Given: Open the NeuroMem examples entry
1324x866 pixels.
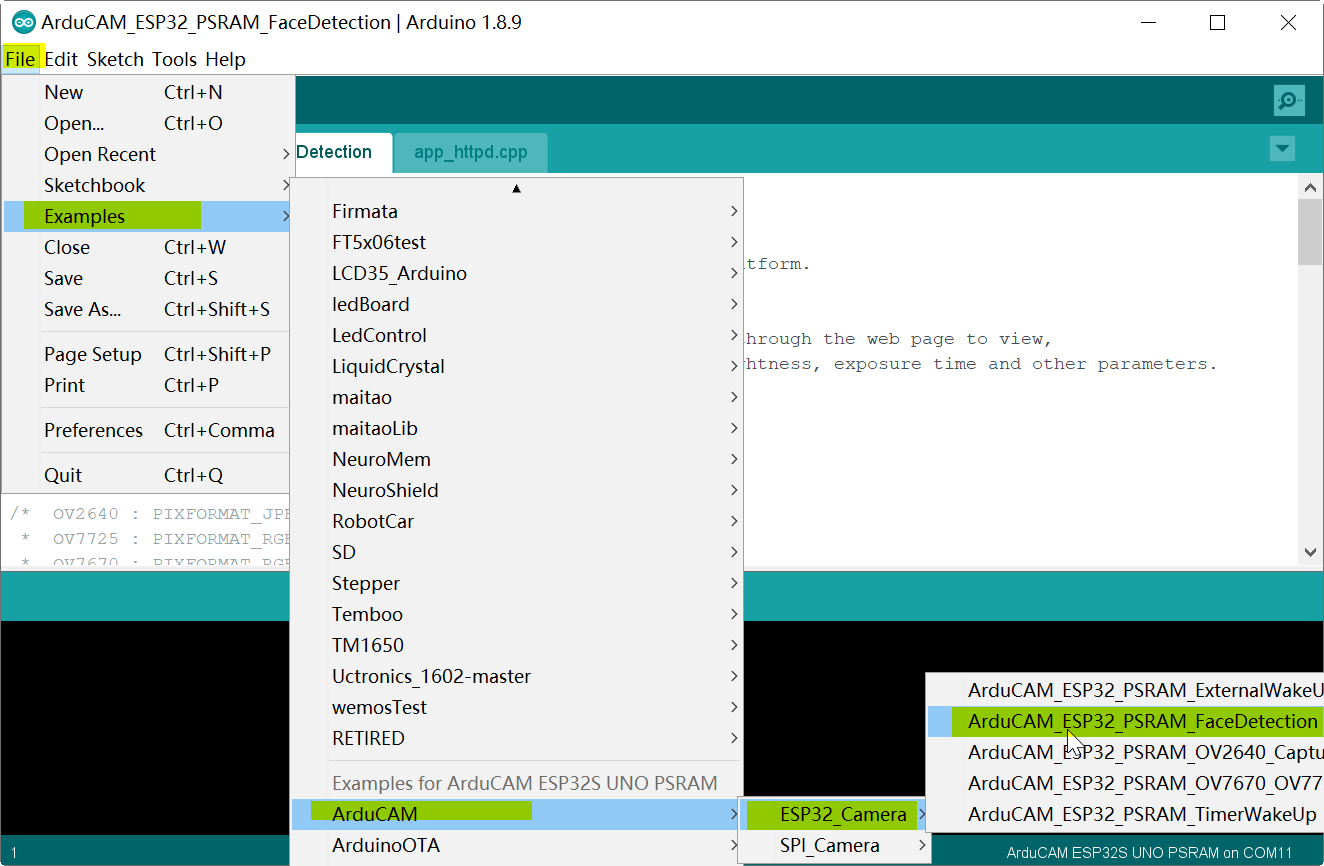Looking at the screenshot, I should 517,459.
